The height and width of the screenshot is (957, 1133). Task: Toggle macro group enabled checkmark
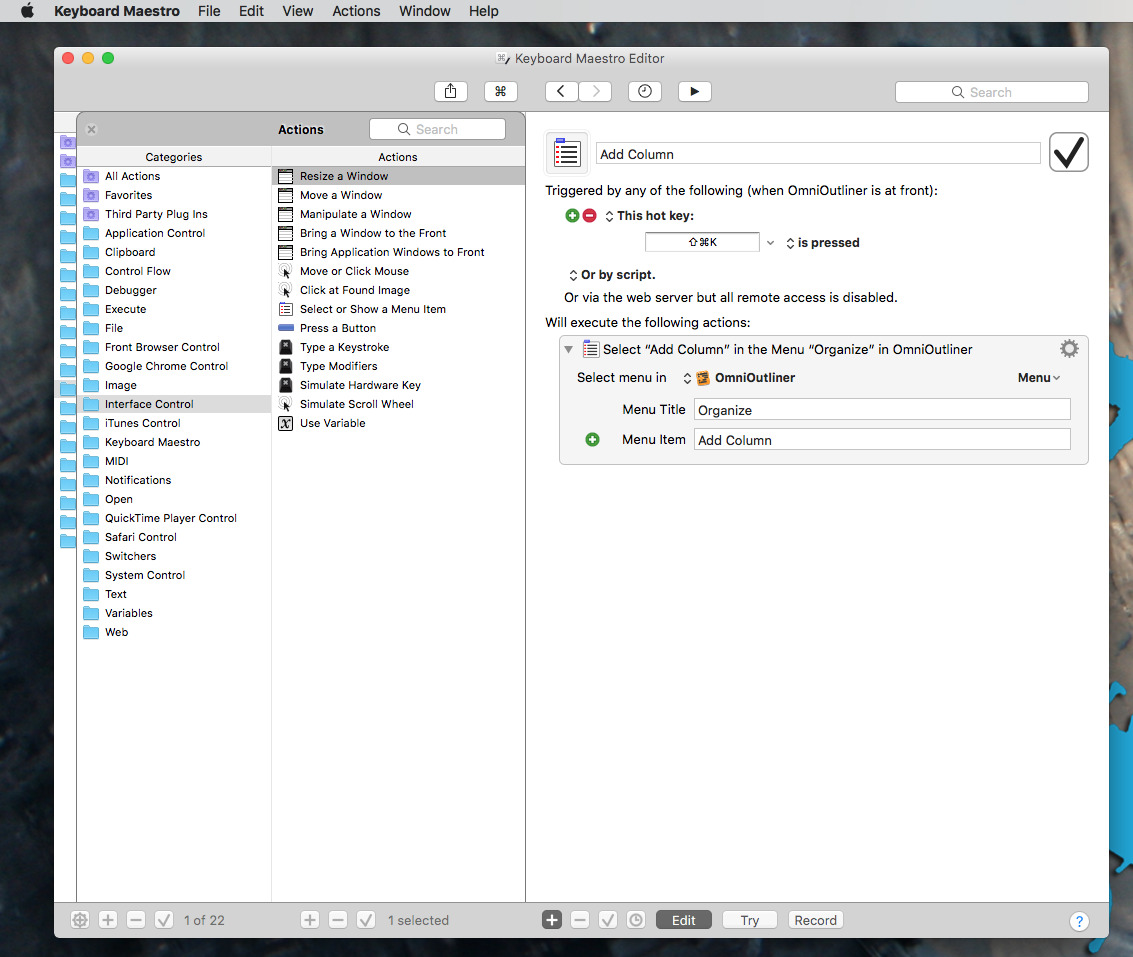point(164,919)
